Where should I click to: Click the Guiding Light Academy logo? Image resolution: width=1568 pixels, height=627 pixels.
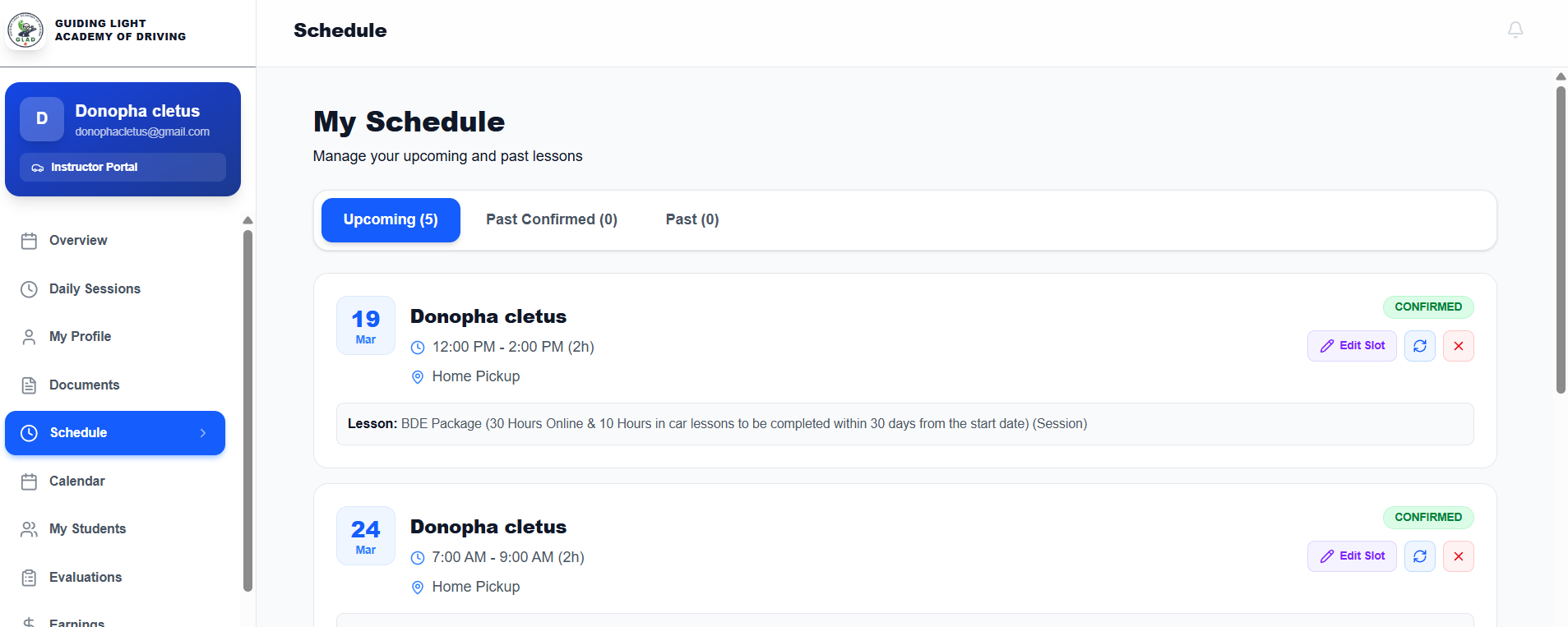pos(25,30)
